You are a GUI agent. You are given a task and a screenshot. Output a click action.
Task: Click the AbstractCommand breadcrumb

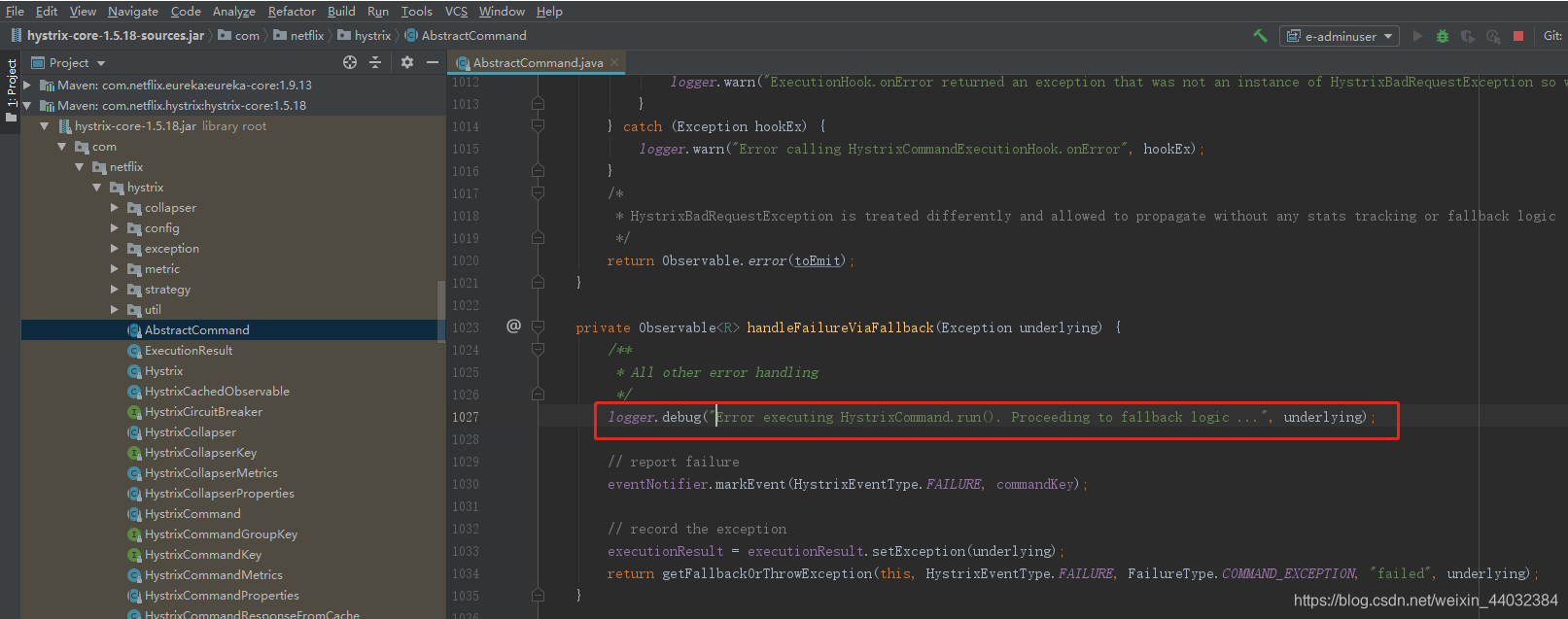[x=466, y=35]
